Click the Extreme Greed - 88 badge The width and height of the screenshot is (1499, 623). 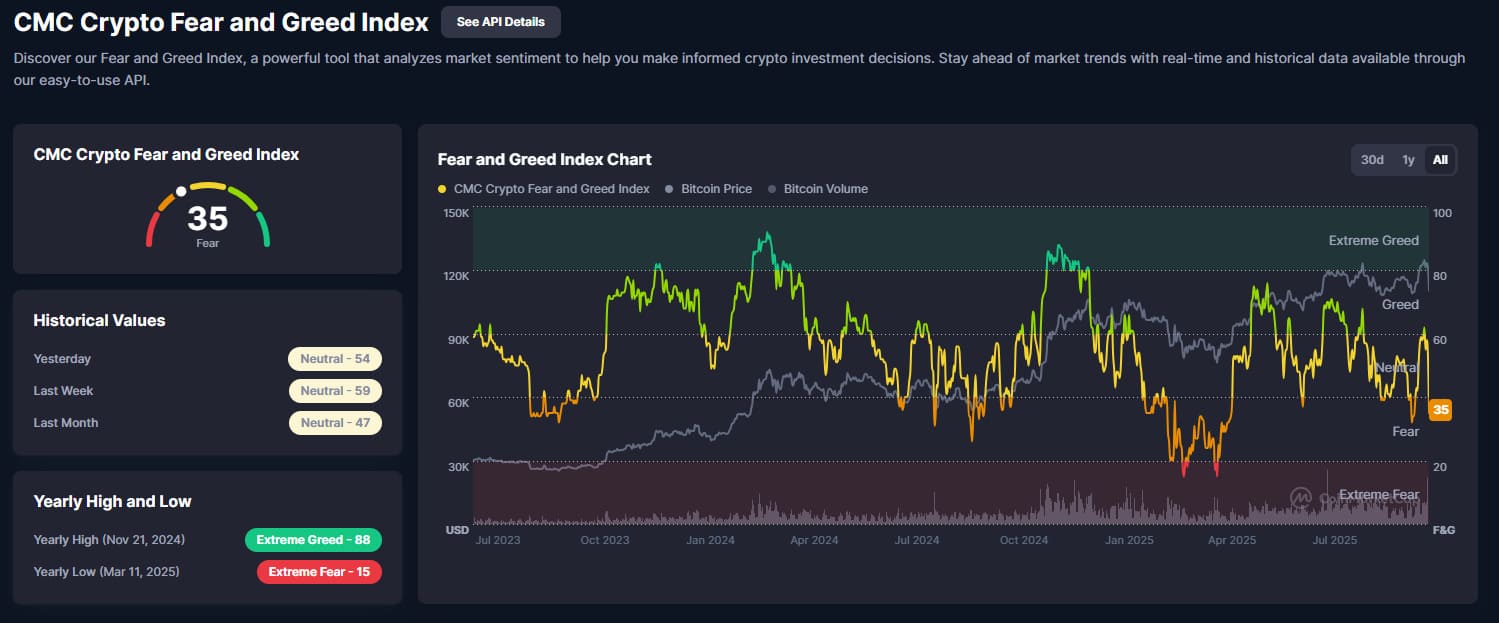[x=313, y=540]
